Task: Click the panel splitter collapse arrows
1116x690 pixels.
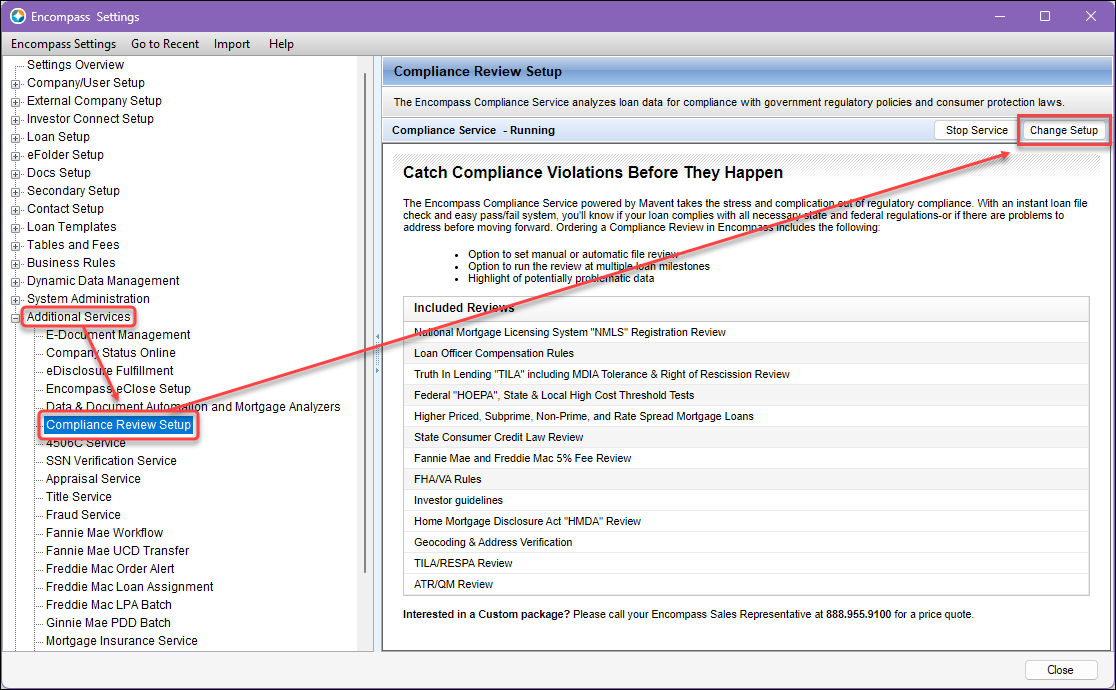Action: coord(377,353)
